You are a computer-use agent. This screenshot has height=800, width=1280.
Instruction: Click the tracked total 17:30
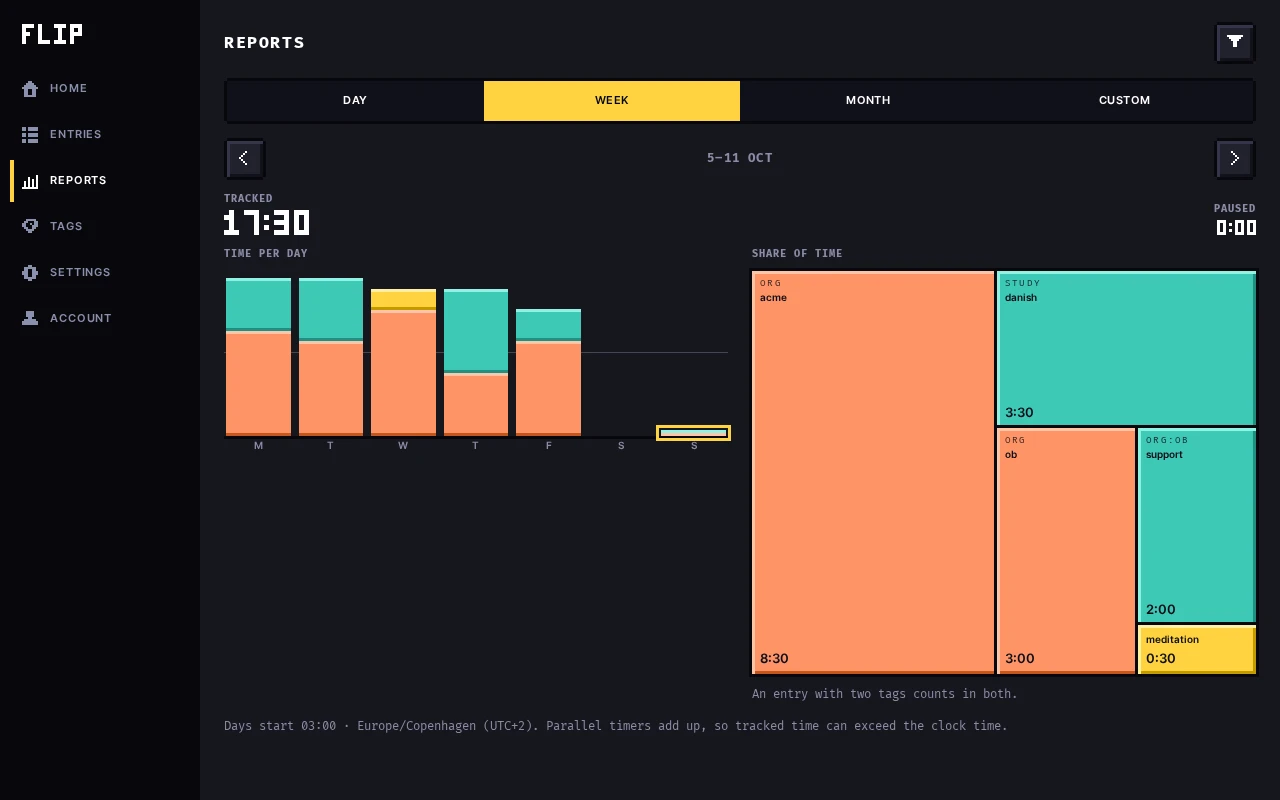(x=266, y=222)
